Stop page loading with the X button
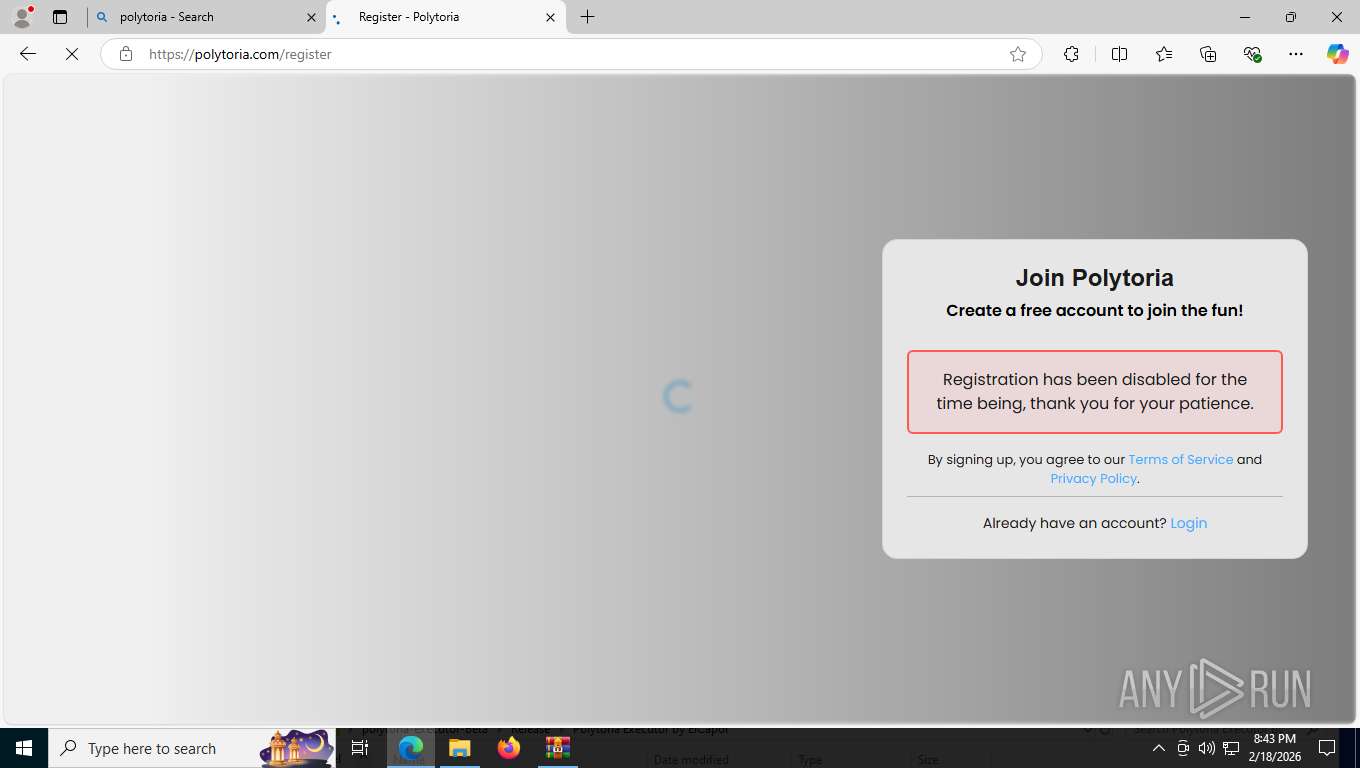Screen dimensions: 1360x768 click(x=72, y=54)
